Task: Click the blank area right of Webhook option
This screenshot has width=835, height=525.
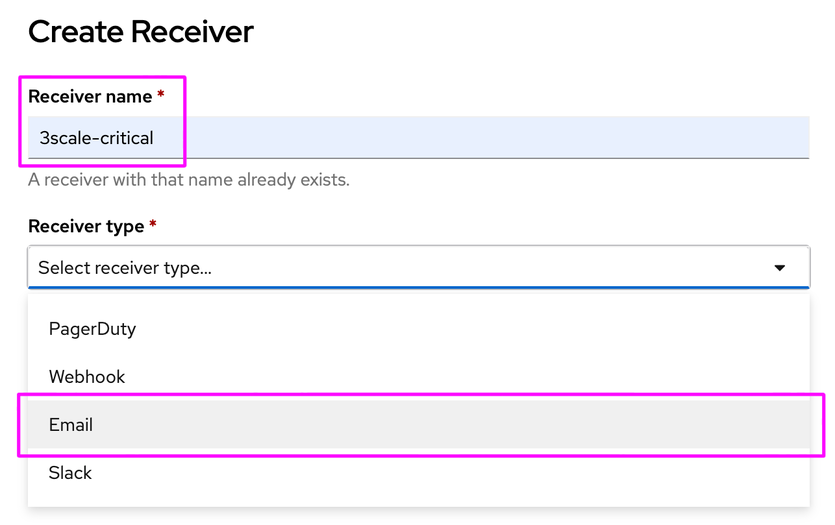Action: pyautogui.click(x=500, y=377)
